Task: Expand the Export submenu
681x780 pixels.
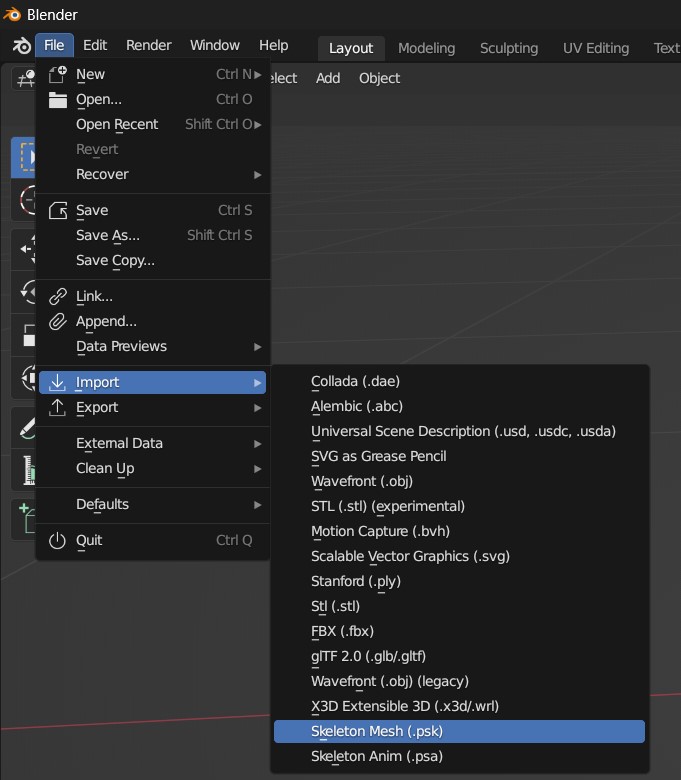Action: coord(258,408)
